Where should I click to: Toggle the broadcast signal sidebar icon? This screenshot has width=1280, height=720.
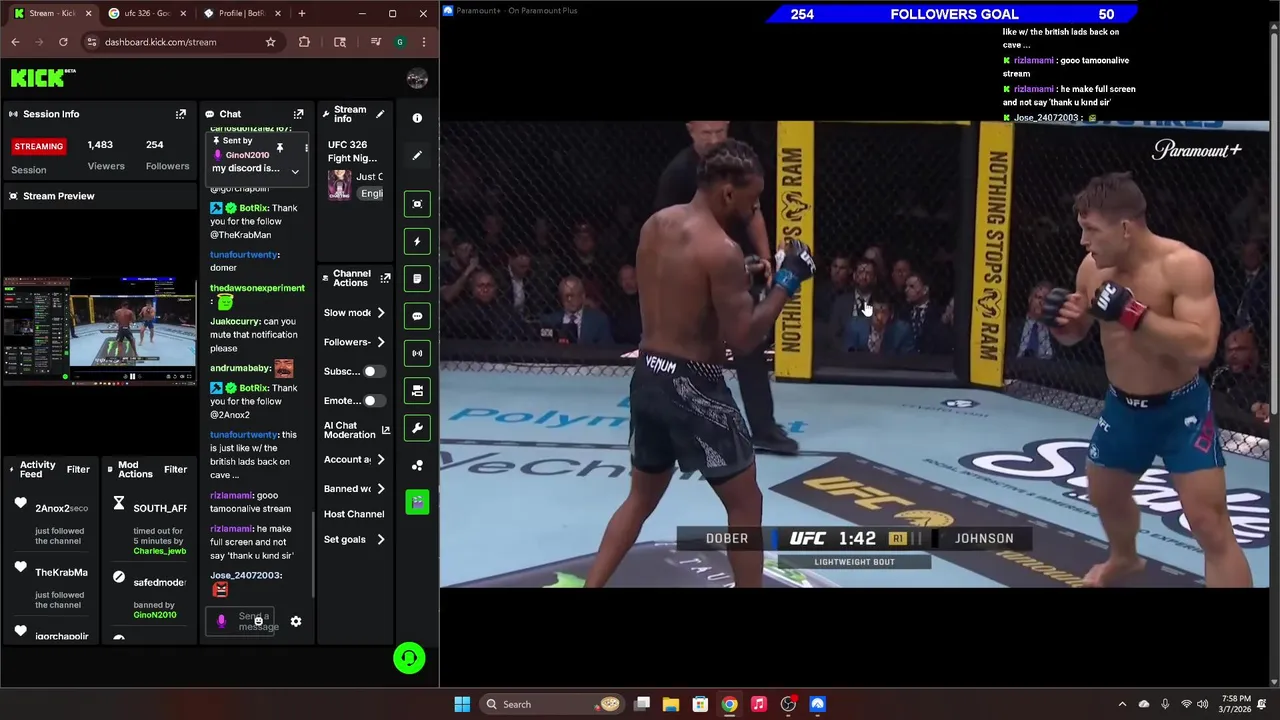(x=417, y=353)
